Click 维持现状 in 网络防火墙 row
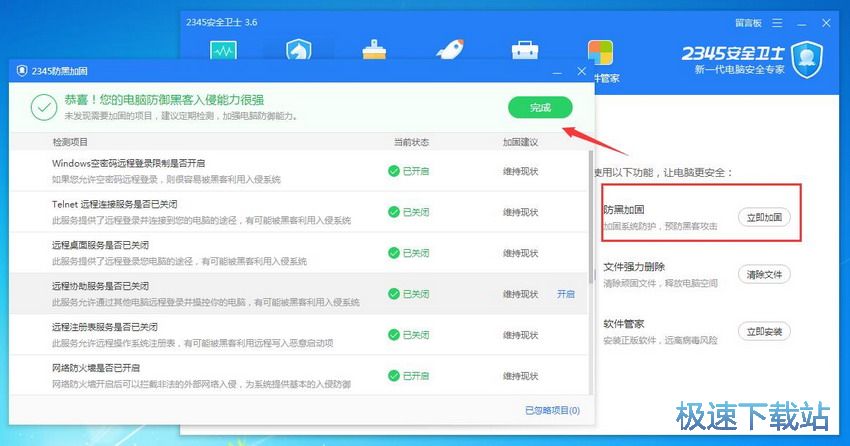850x446 pixels. pyautogui.click(x=520, y=376)
